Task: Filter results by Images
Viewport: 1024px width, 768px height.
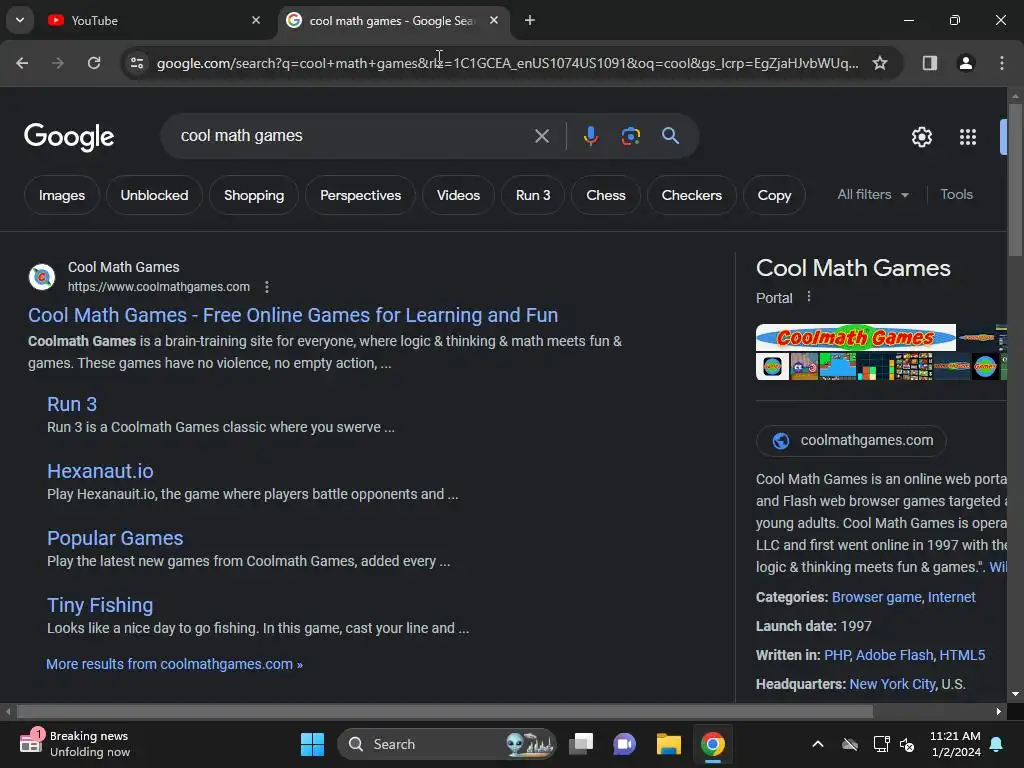Action: [61, 195]
